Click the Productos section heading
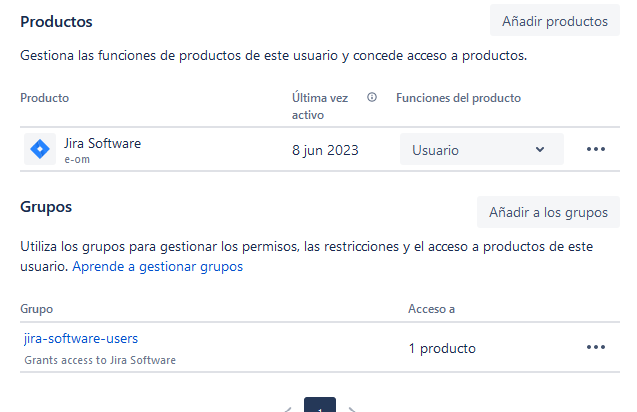The width and height of the screenshot is (637, 412). [56, 22]
